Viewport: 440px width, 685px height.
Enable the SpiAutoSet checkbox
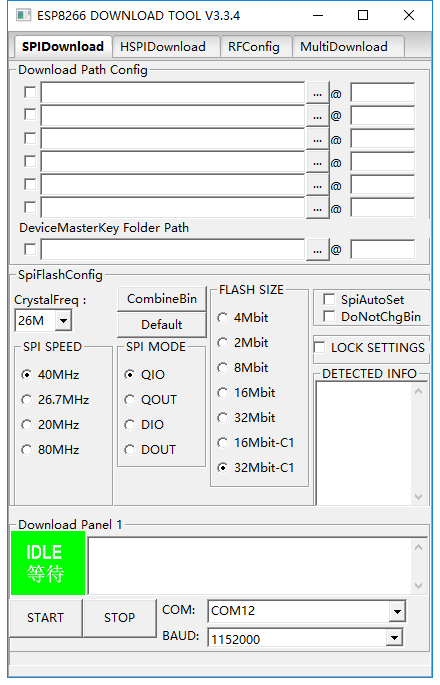click(329, 299)
